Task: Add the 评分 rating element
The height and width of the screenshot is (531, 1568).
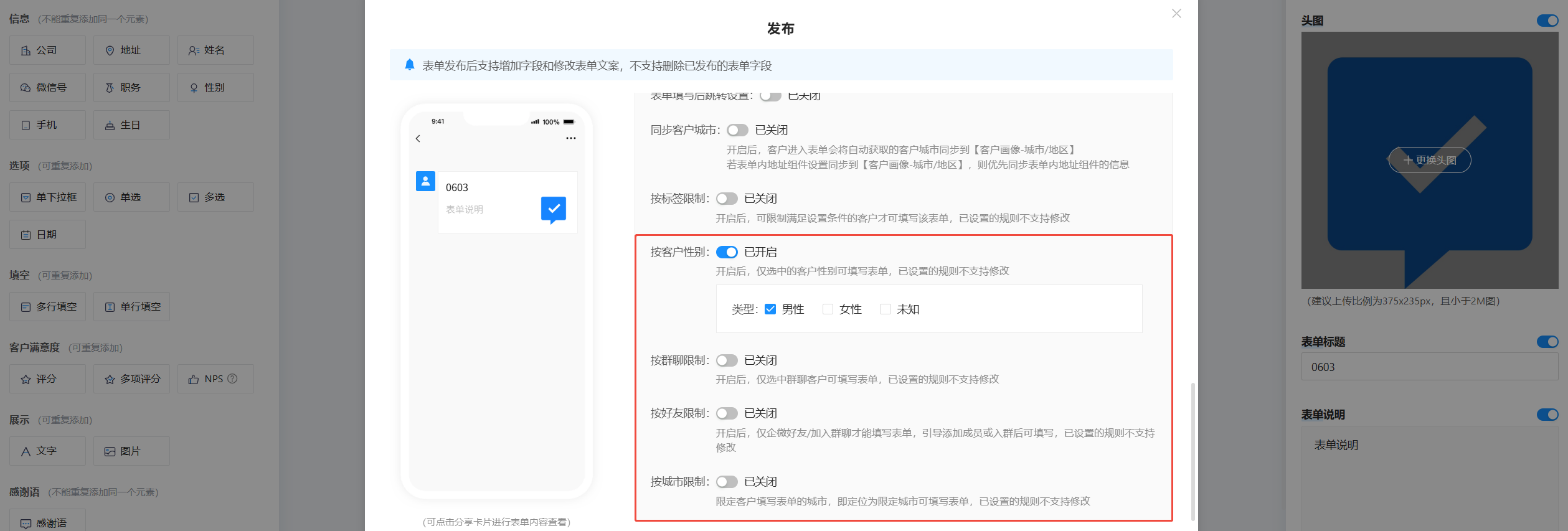Action: tap(47, 379)
